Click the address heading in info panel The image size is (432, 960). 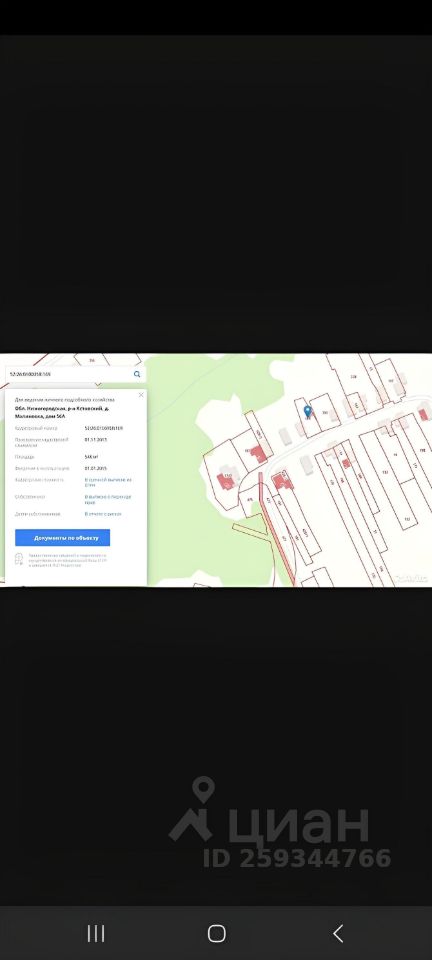click(62, 411)
